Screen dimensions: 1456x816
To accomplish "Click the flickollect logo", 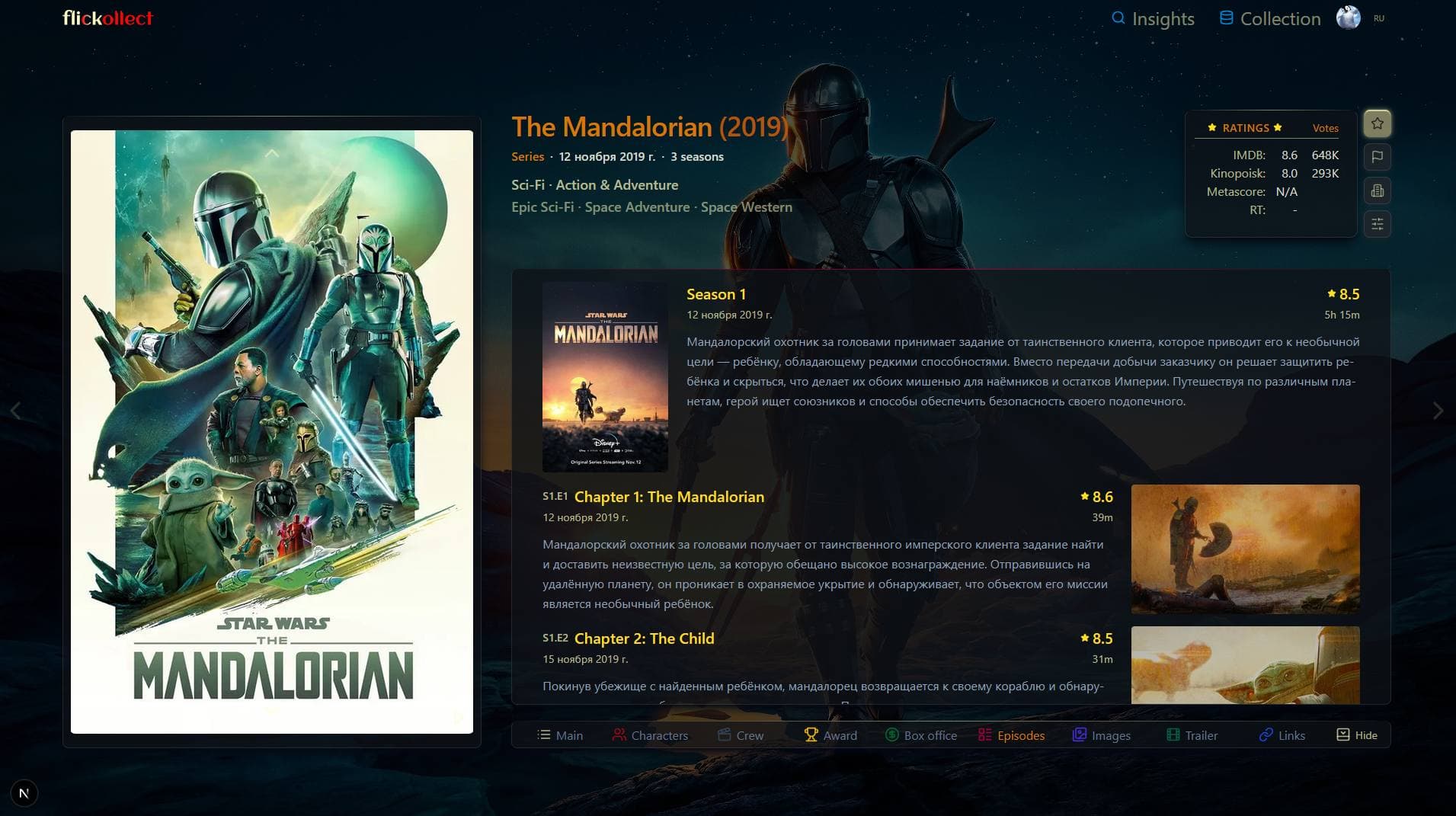I will pyautogui.click(x=107, y=18).
